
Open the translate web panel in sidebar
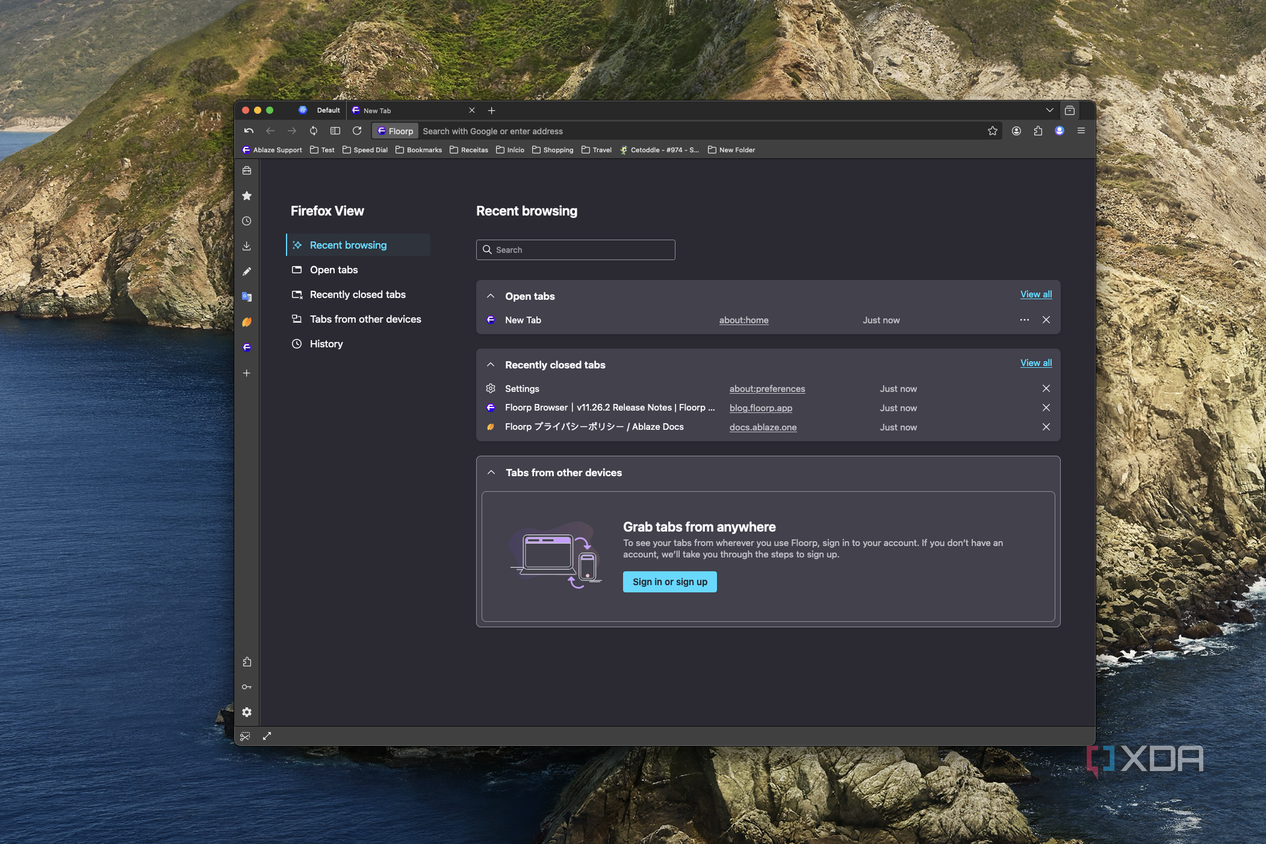247,297
